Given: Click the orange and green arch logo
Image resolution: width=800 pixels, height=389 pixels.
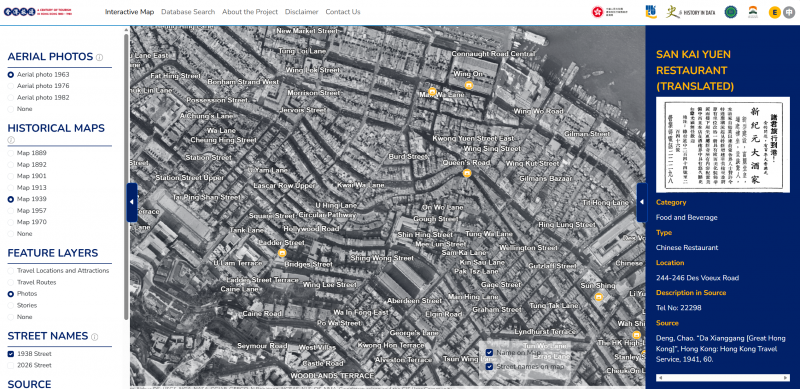Looking at the screenshot, I should coord(753,11).
